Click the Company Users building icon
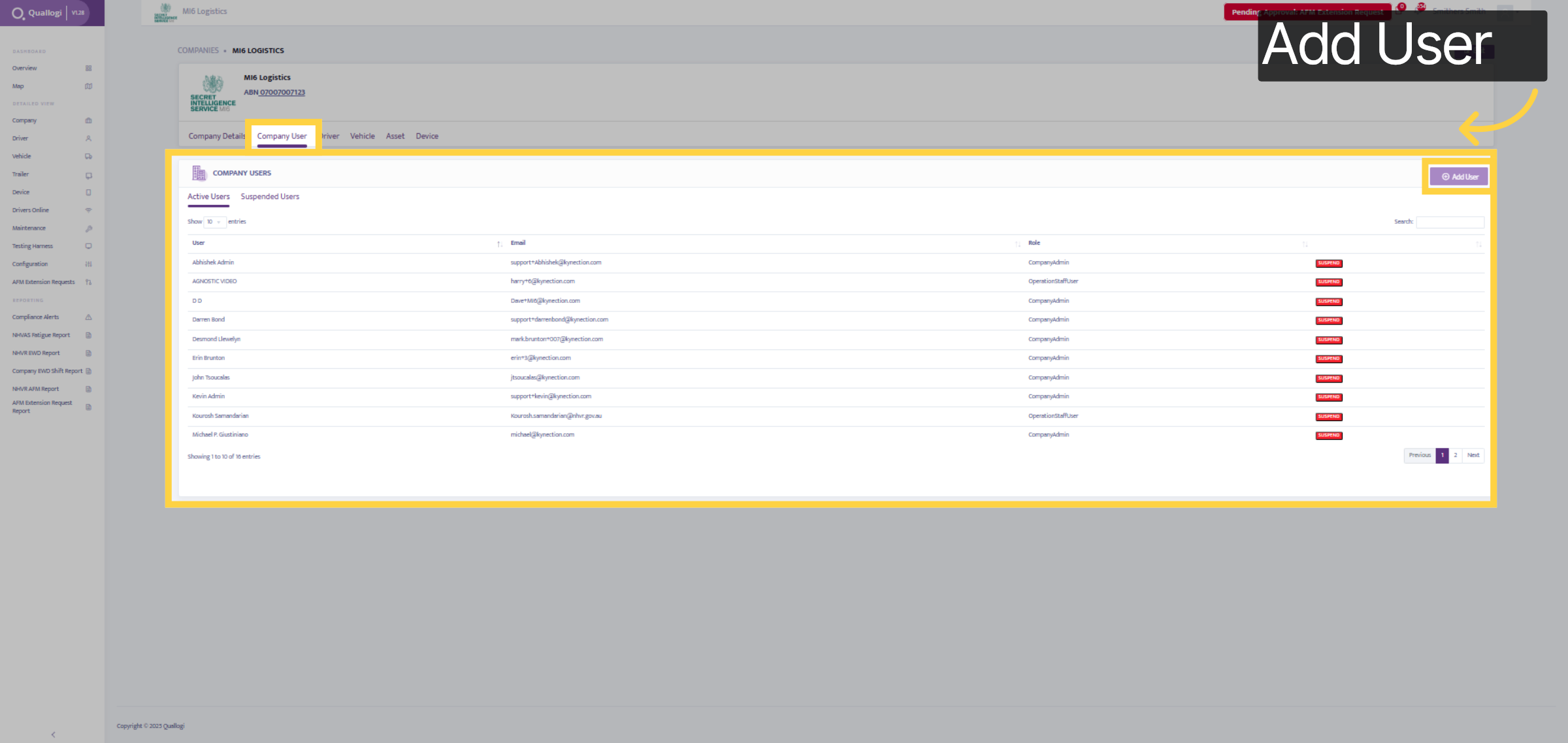The image size is (1568, 743). [199, 173]
